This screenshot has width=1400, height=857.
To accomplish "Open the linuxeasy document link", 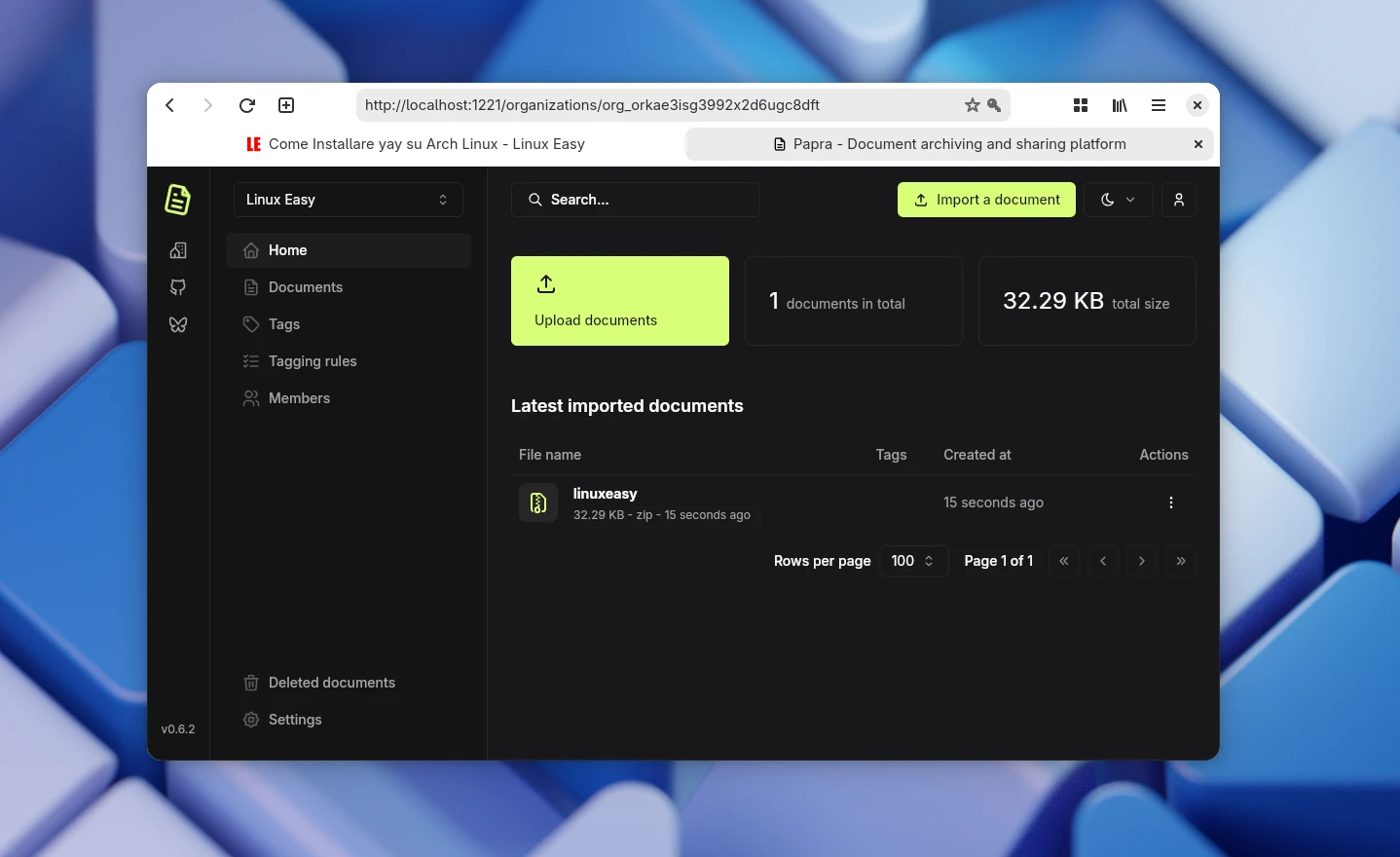I will 605,494.
